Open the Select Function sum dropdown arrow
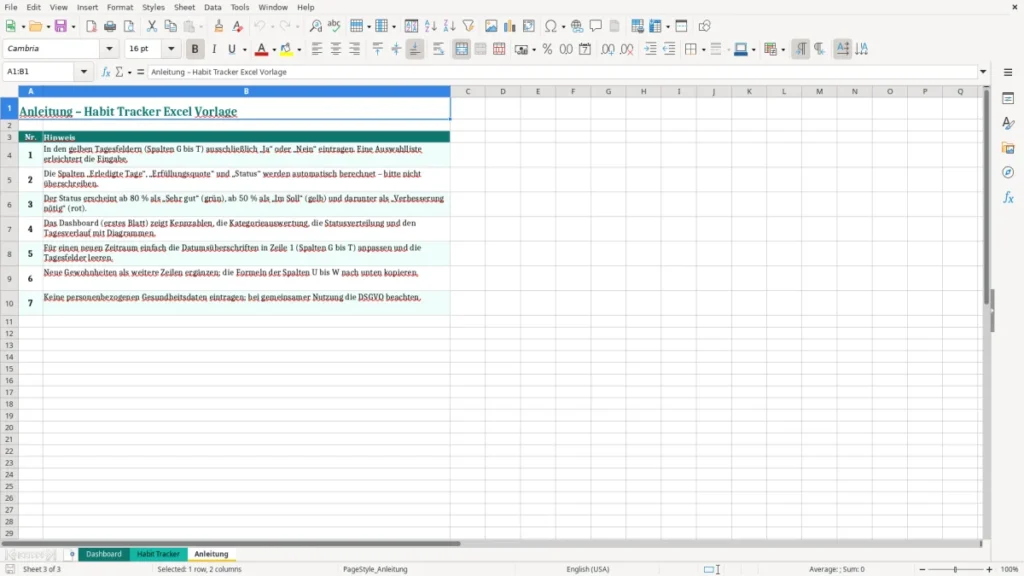The image size is (1024, 576). [x=129, y=72]
